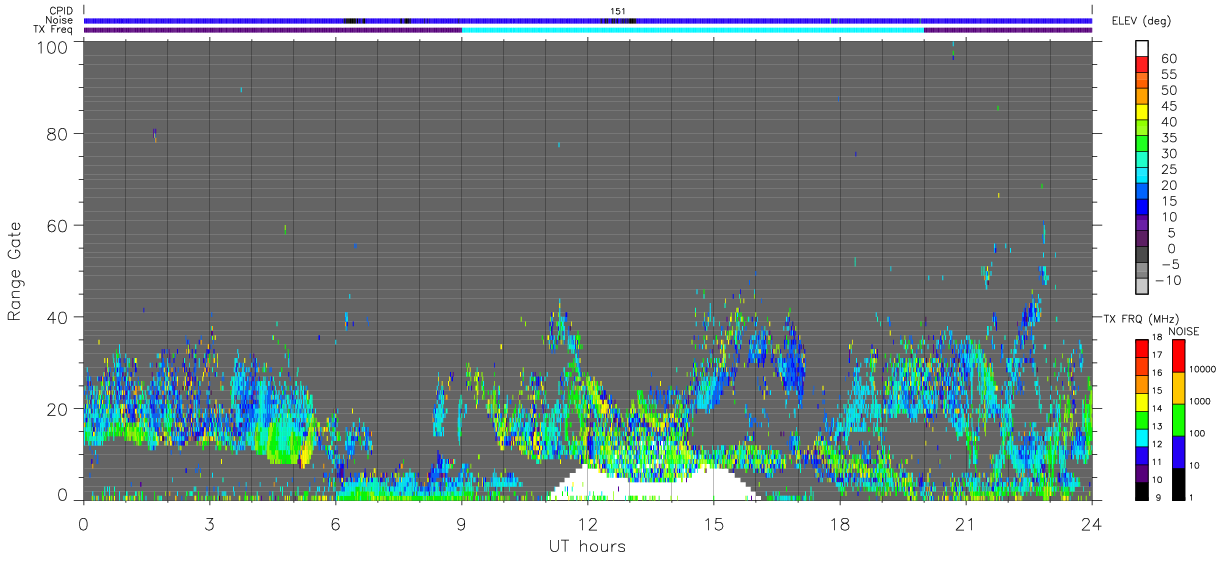
Task: Click the '25' label on the ELEV color bar
Action: coord(1168,169)
